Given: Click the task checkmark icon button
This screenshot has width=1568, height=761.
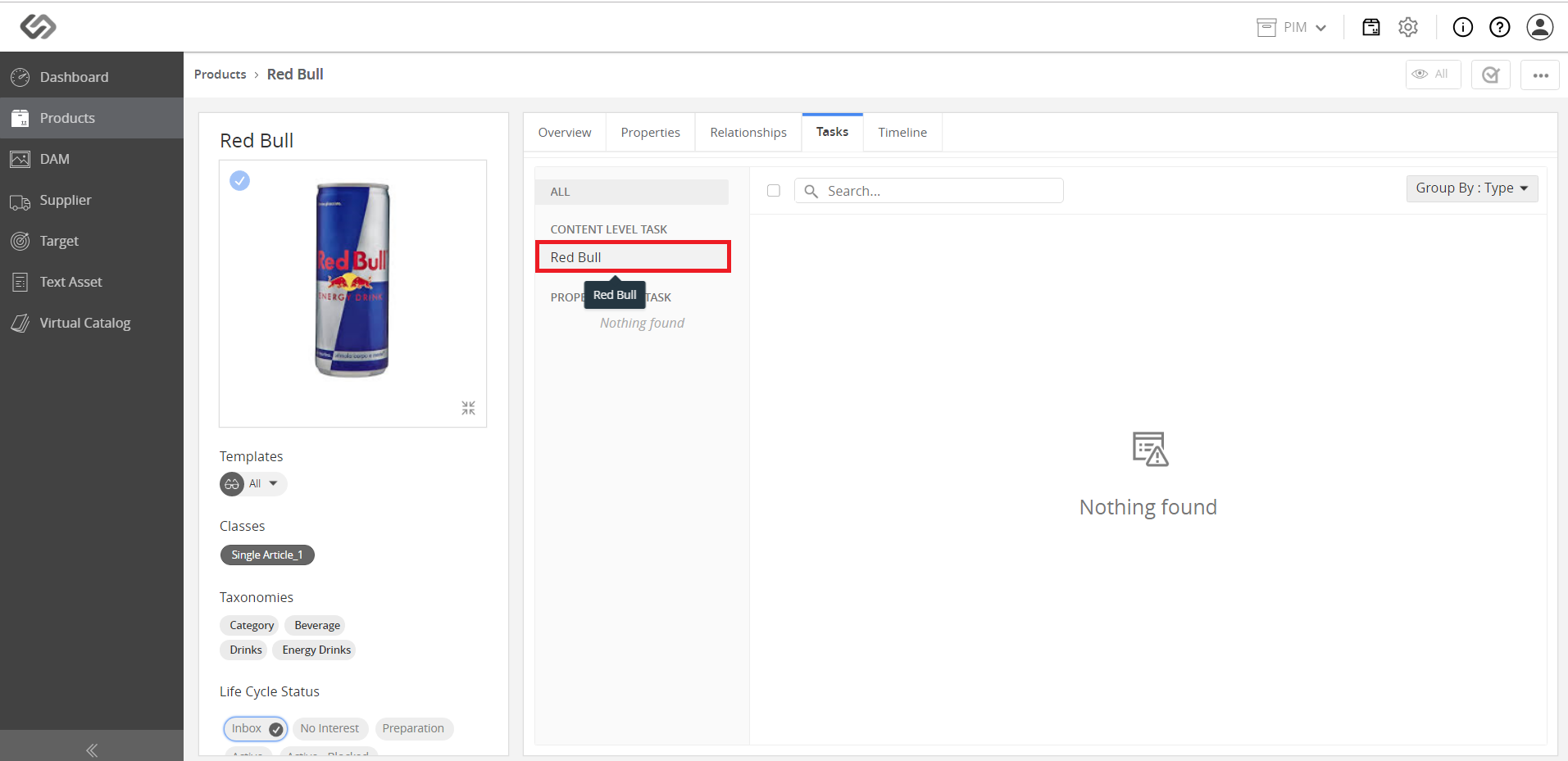Looking at the screenshot, I should (x=1491, y=75).
